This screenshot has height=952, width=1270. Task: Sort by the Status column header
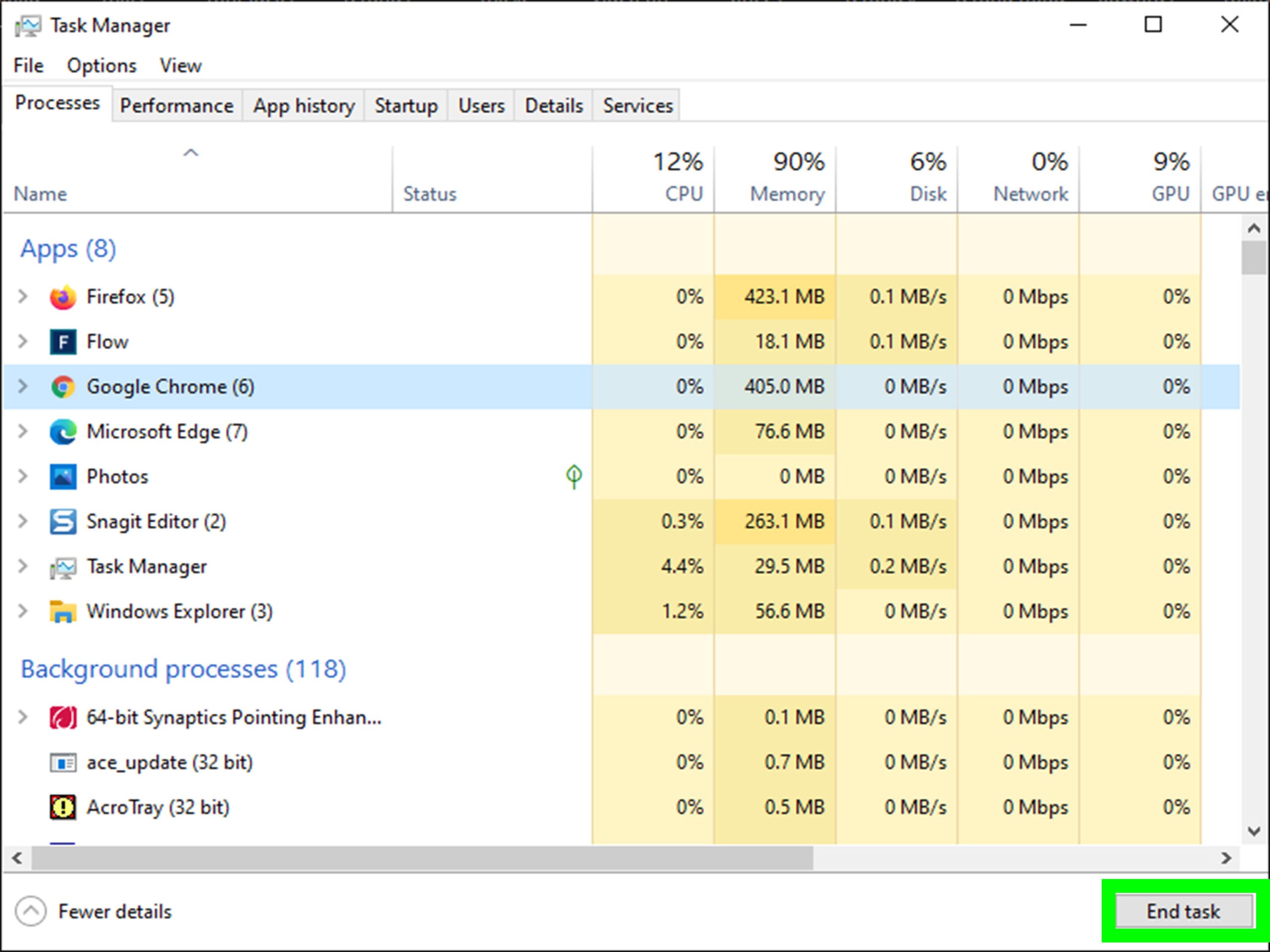point(492,179)
